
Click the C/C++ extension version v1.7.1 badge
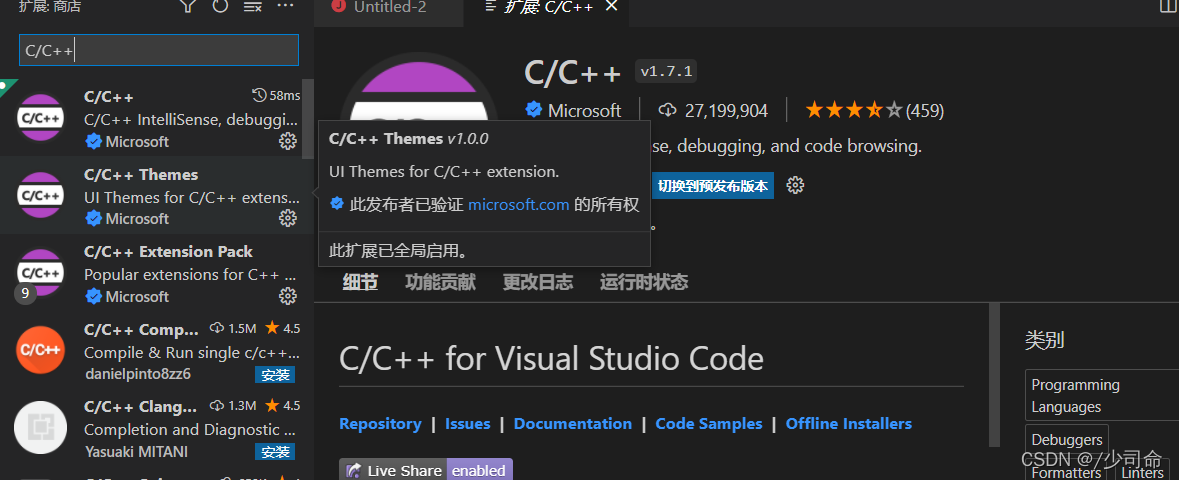click(x=666, y=71)
